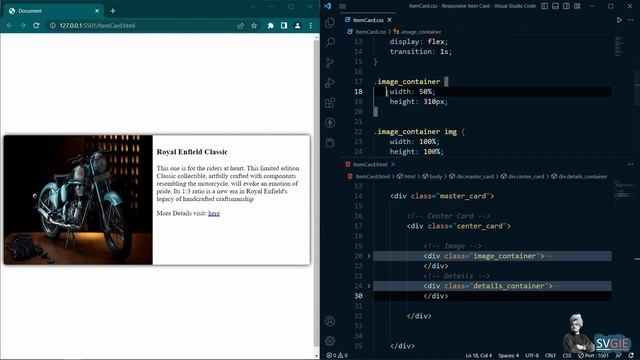Open the lightning bolt extension panel
The image size is (640, 360).
tap(330, 122)
